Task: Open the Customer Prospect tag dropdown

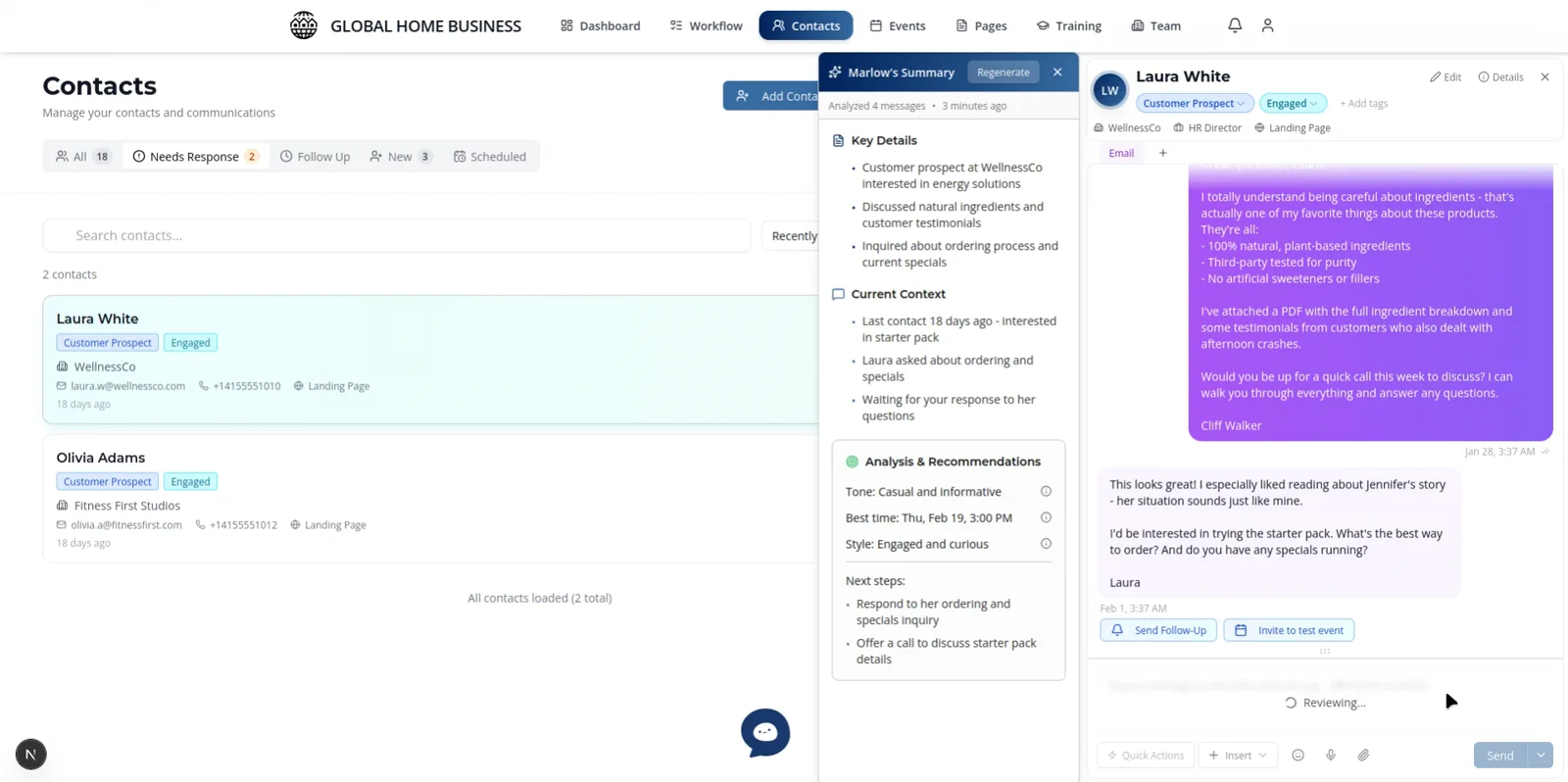Action: (1194, 103)
